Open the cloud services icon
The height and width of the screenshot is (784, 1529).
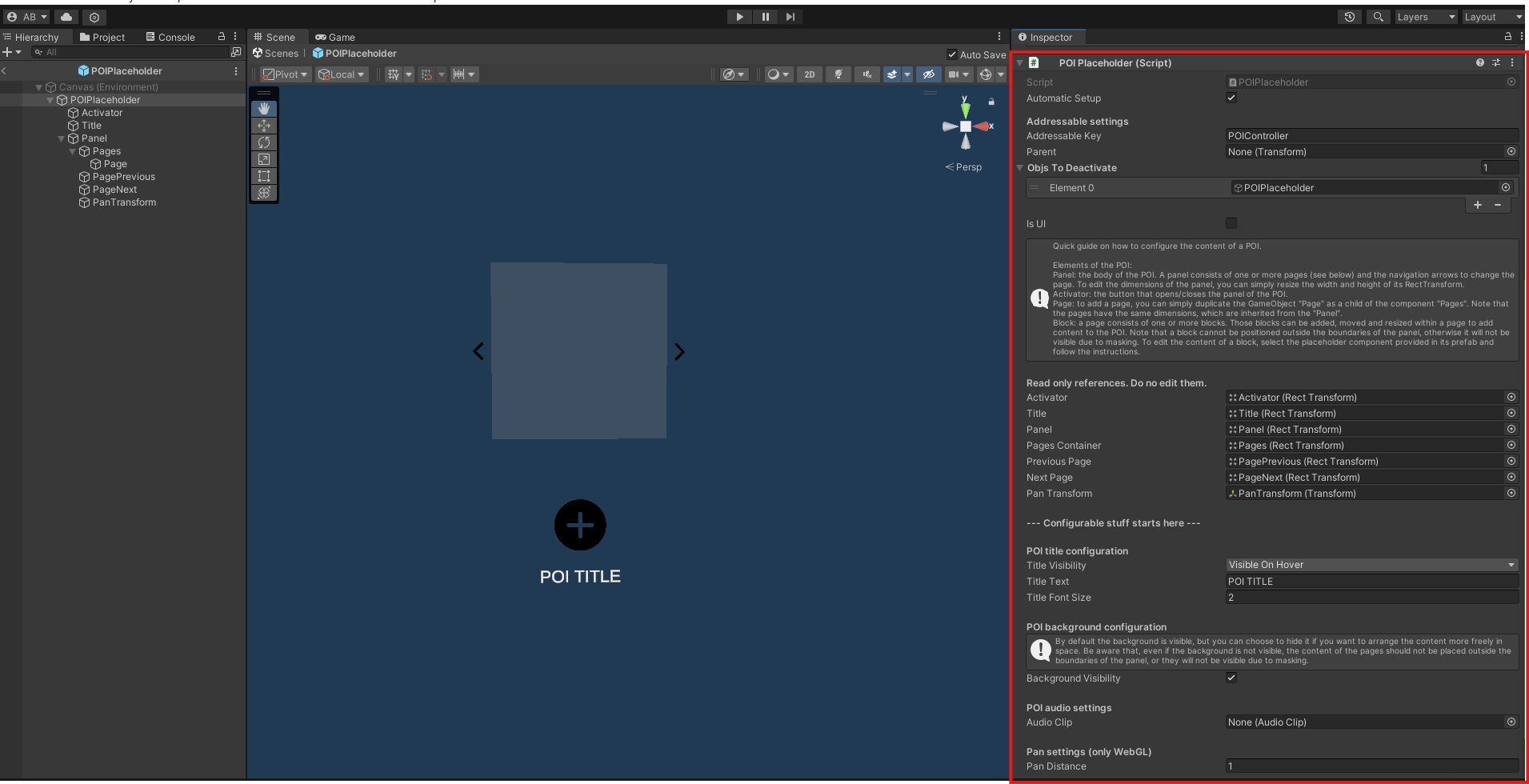(66, 17)
